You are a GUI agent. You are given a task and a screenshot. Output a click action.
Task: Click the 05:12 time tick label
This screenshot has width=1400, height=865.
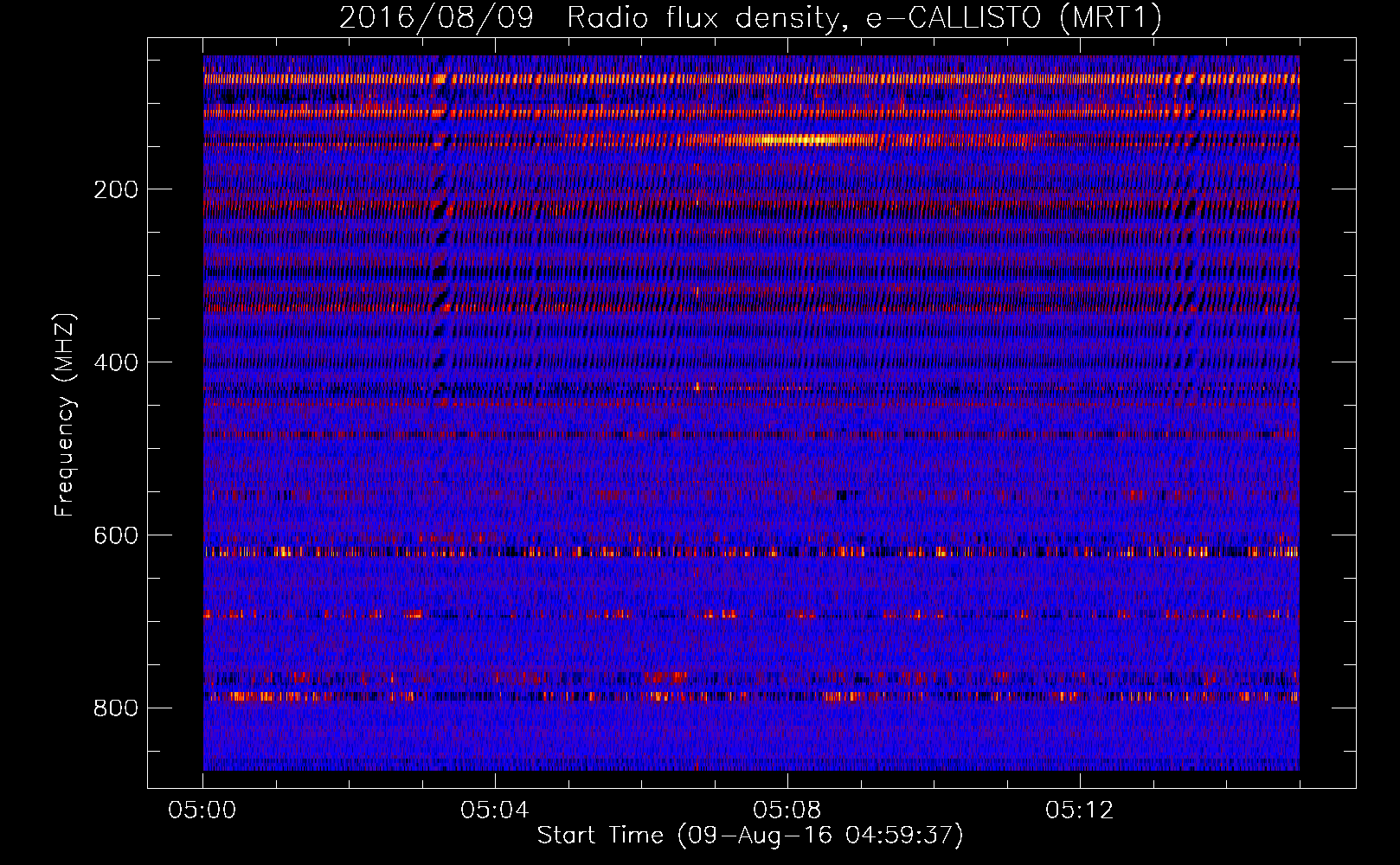tap(1080, 811)
